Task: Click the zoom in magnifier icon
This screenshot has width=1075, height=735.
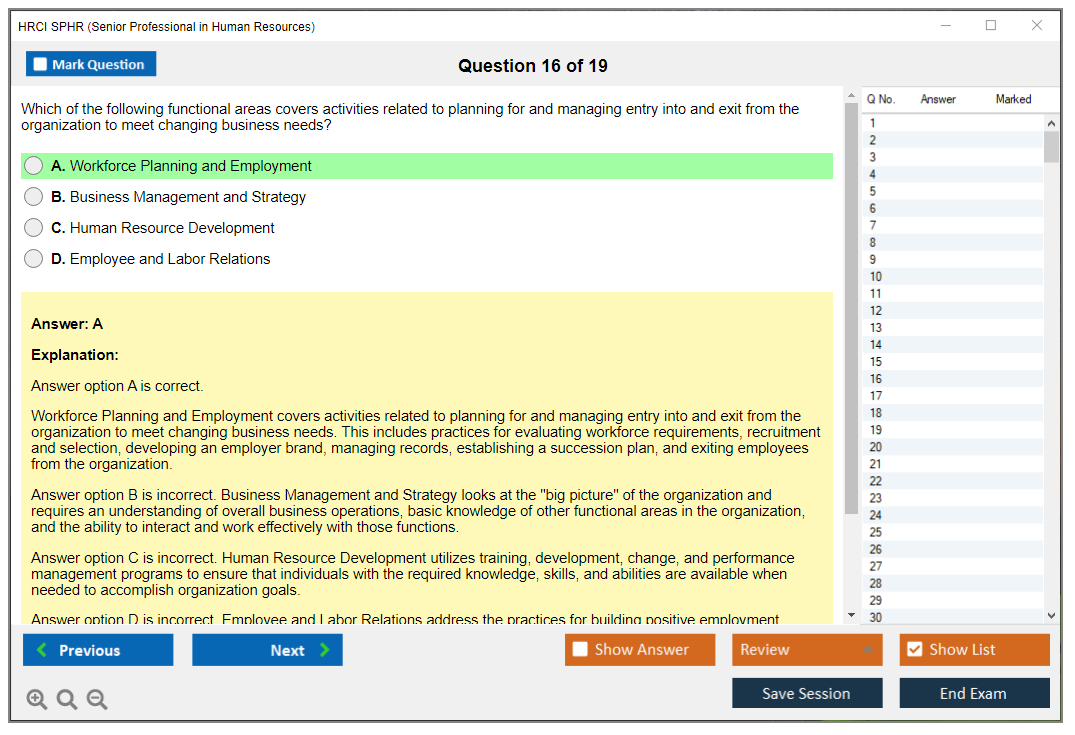Action: click(37, 700)
